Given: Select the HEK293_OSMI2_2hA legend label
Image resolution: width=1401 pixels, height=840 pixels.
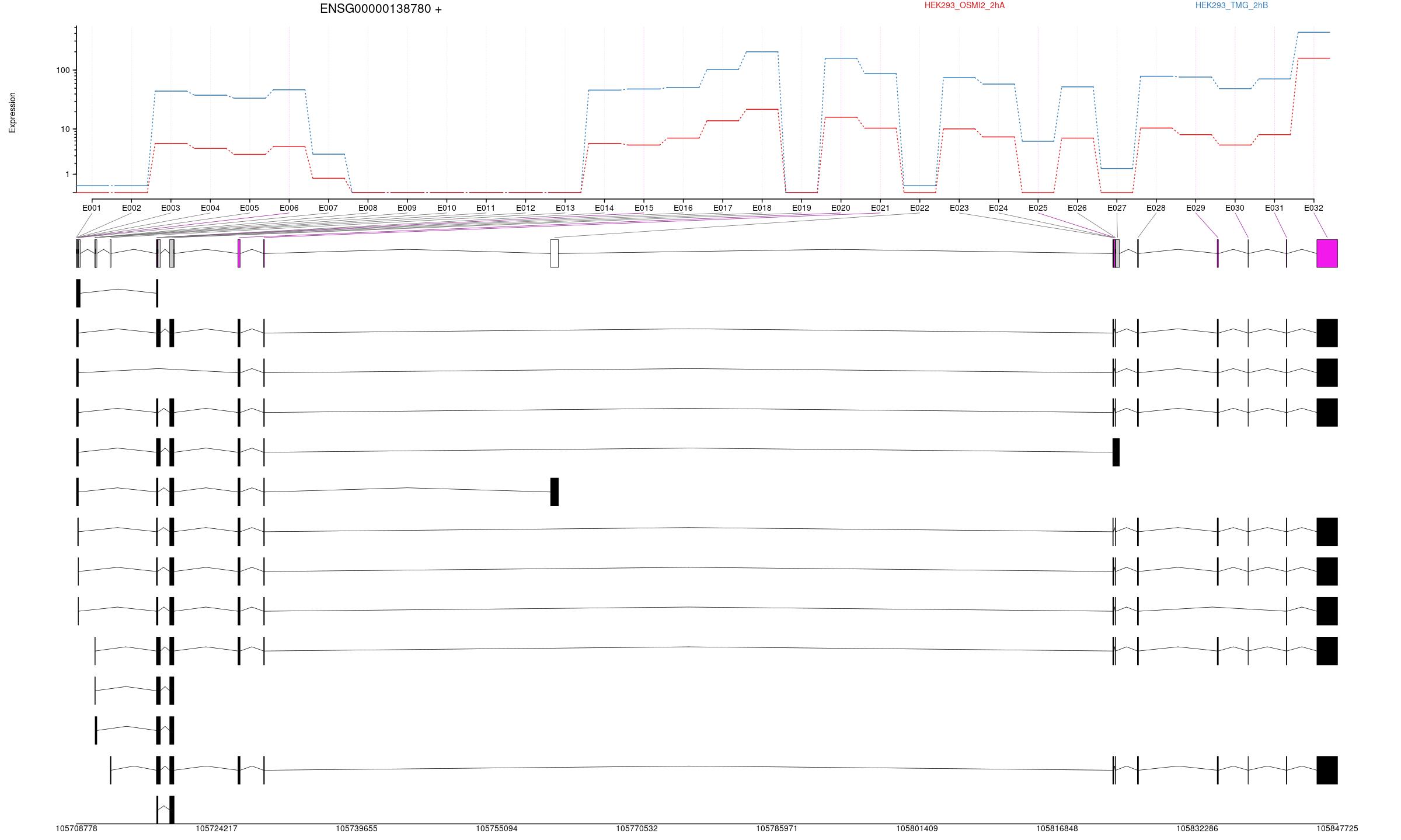Looking at the screenshot, I should point(964,5).
